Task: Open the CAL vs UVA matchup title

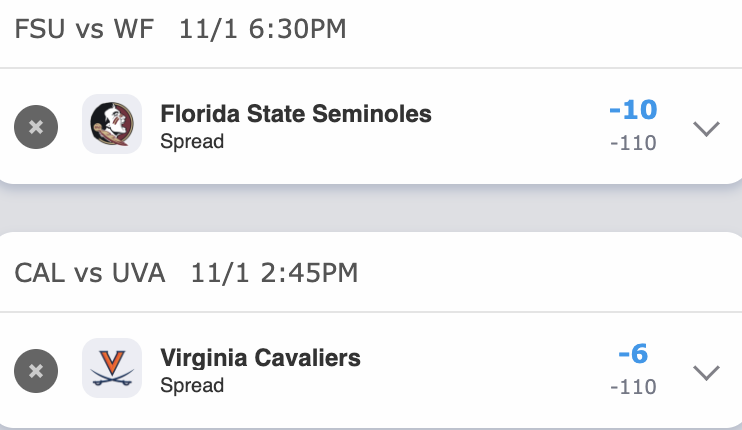Action: point(90,272)
